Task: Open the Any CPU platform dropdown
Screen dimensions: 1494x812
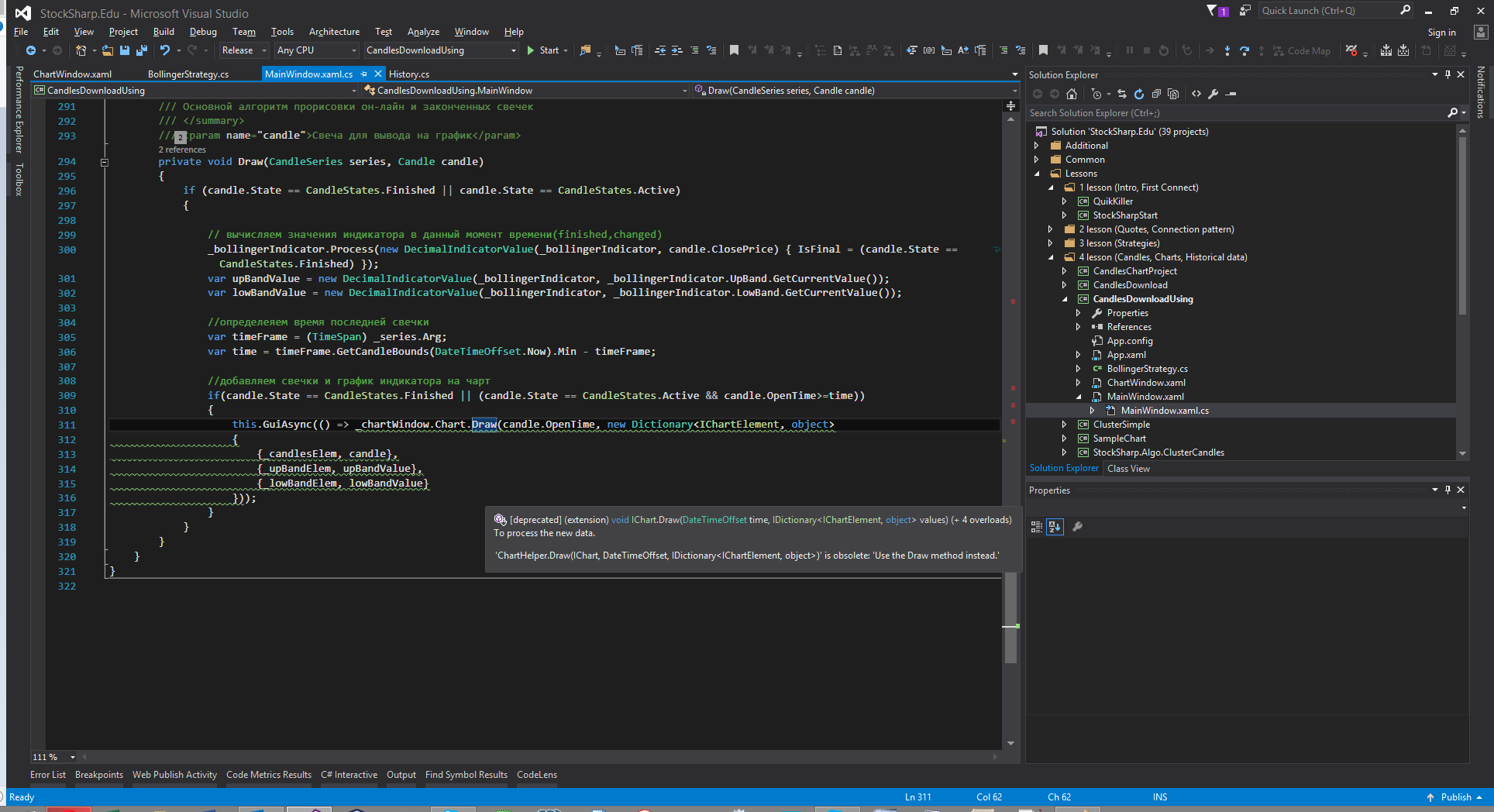Action: (317, 50)
